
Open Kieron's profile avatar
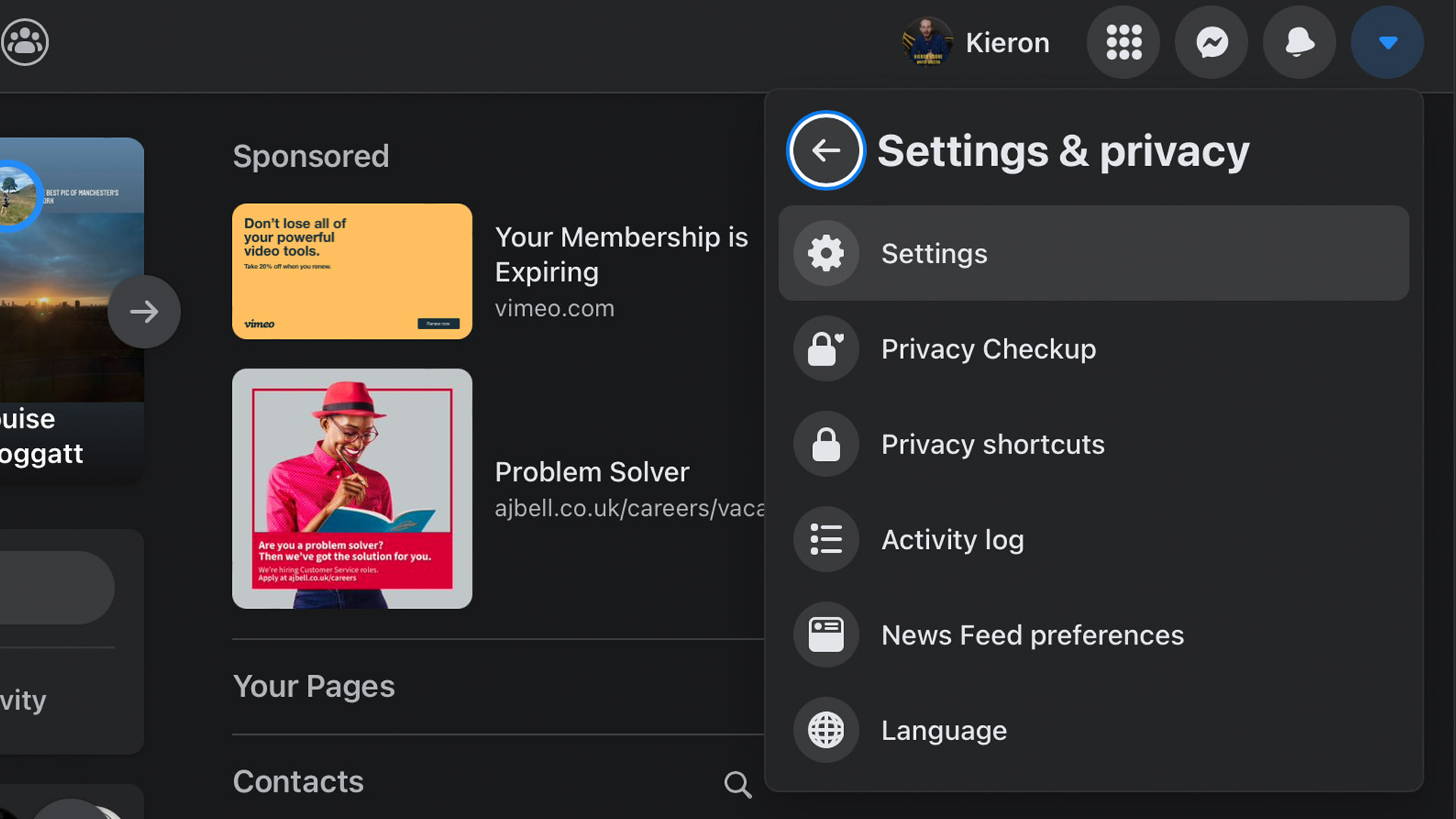point(927,42)
